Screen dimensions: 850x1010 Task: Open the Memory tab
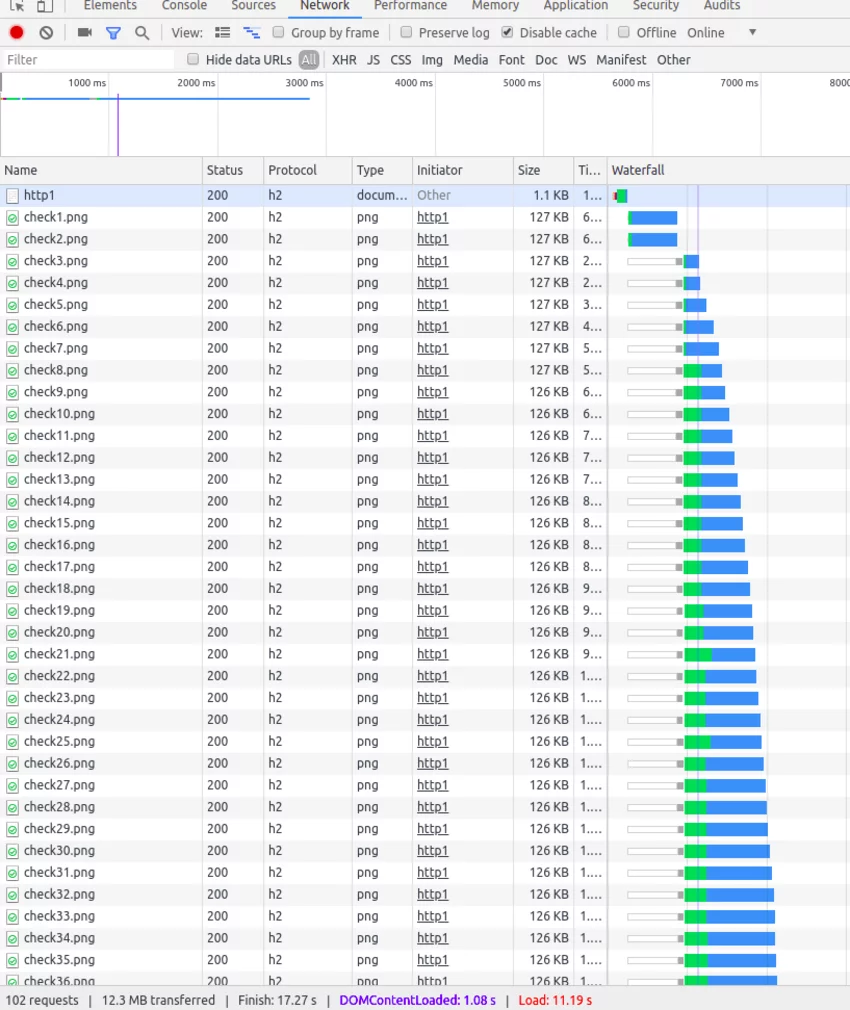click(x=495, y=6)
